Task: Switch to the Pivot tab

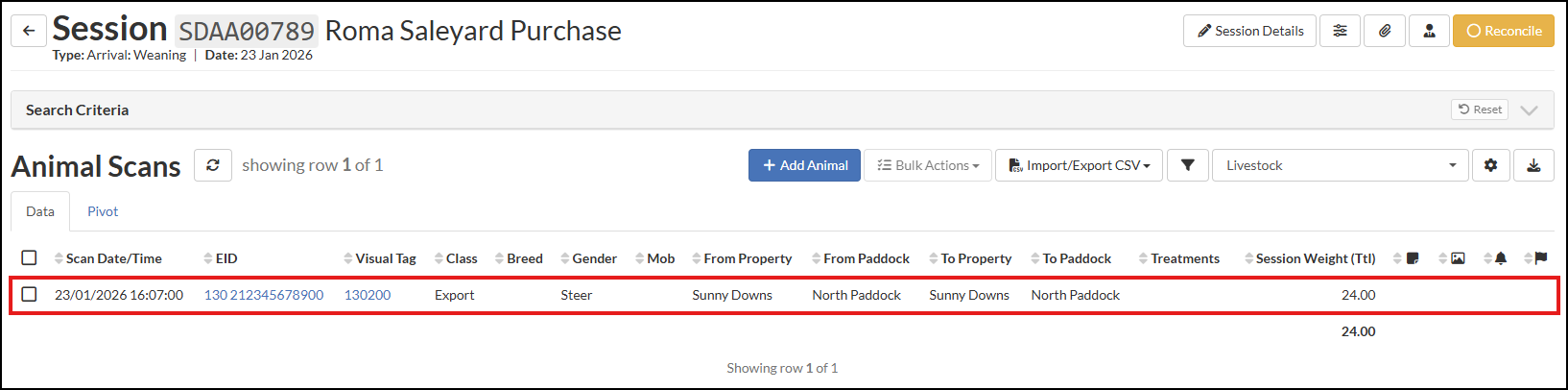Action: [103, 211]
